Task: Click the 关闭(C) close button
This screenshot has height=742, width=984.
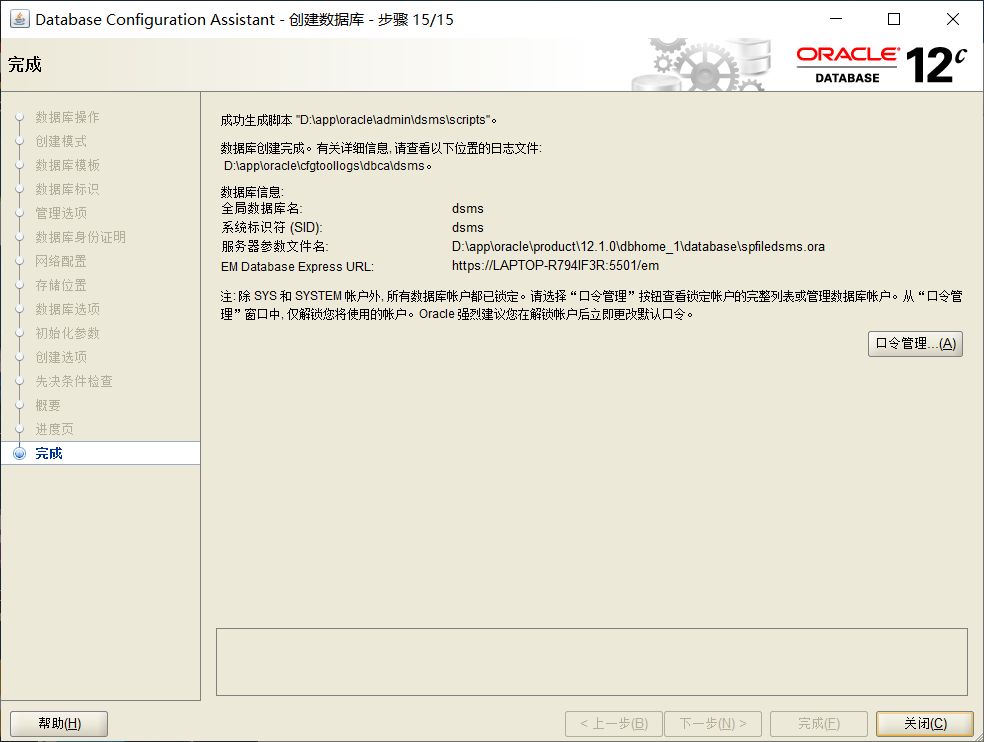Action: tap(924, 723)
